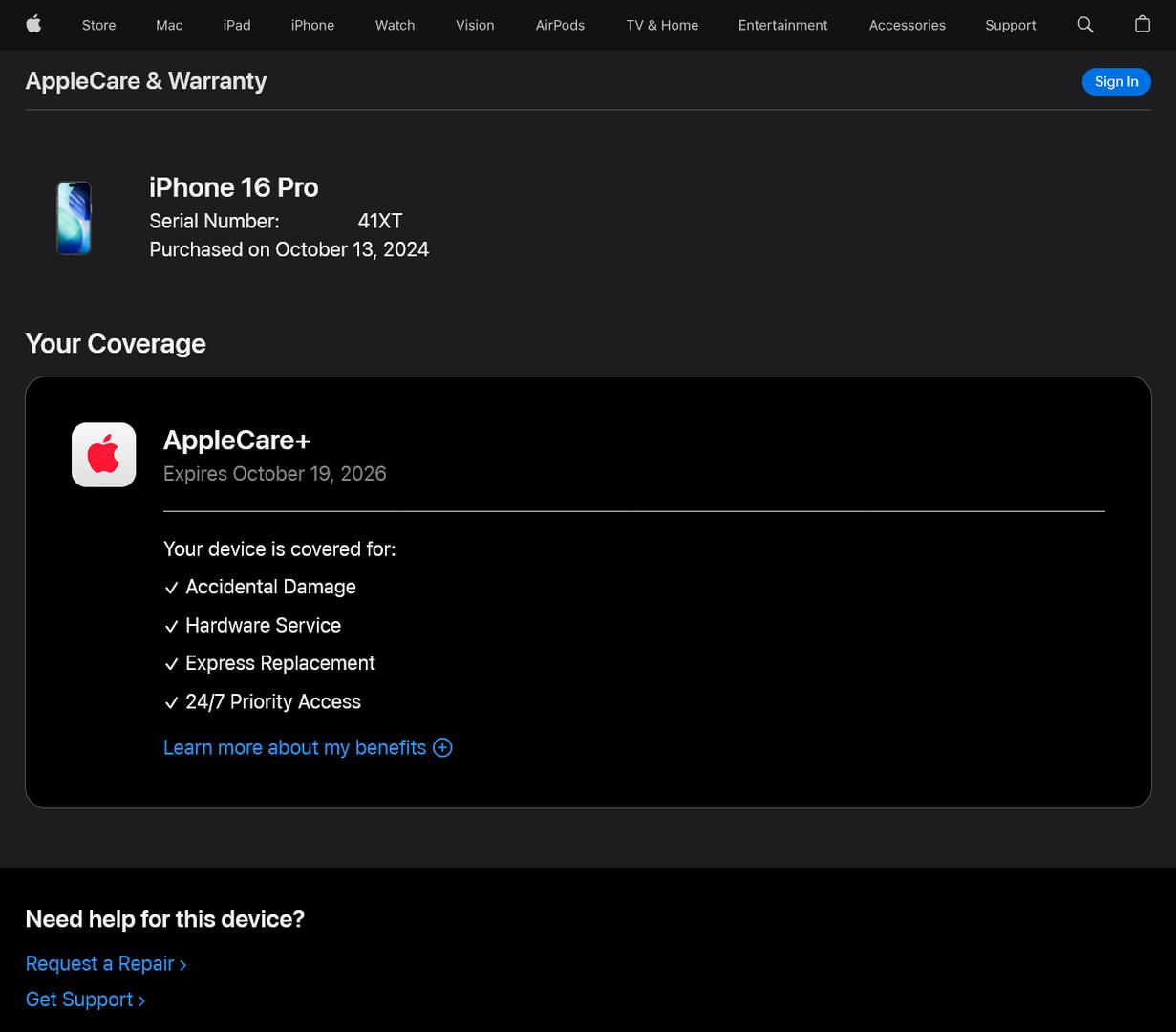The height and width of the screenshot is (1032, 1176).
Task: Open the Vision menu item
Action: pyautogui.click(x=475, y=25)
